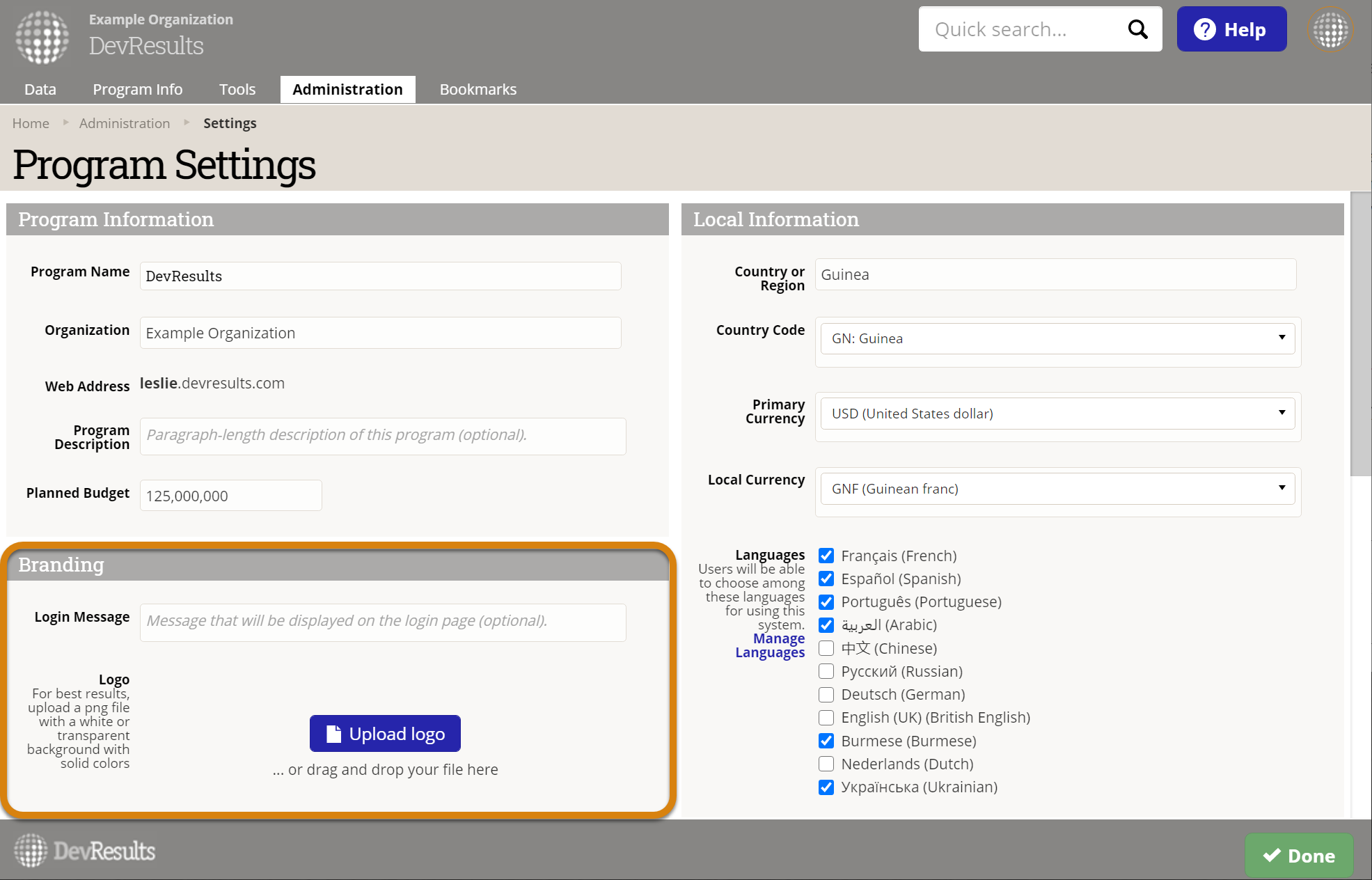Click the magnifying glass search icon
This screenshot has width=1372, height=880.
coord(1137,29)
